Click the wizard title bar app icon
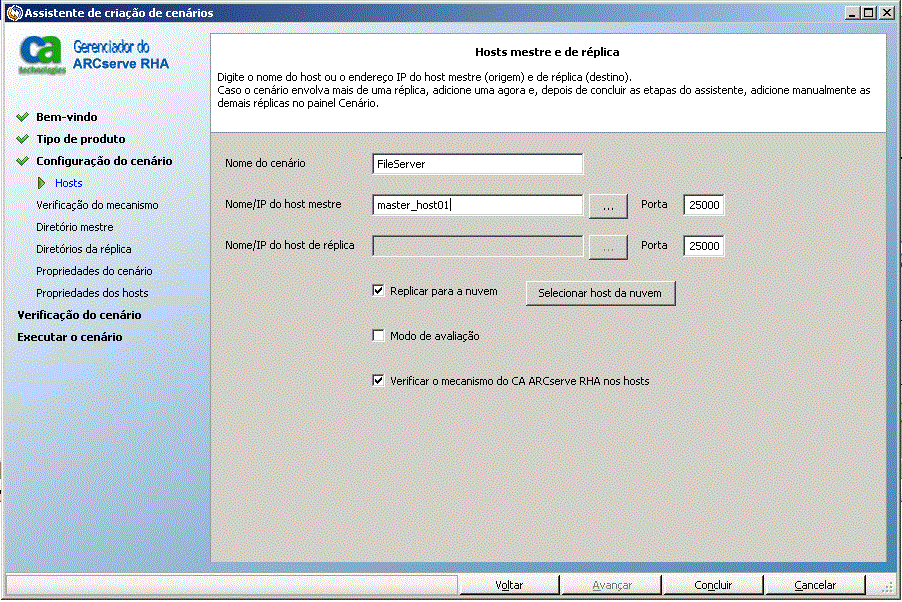902x602 pixels. [x=14, y=13]
